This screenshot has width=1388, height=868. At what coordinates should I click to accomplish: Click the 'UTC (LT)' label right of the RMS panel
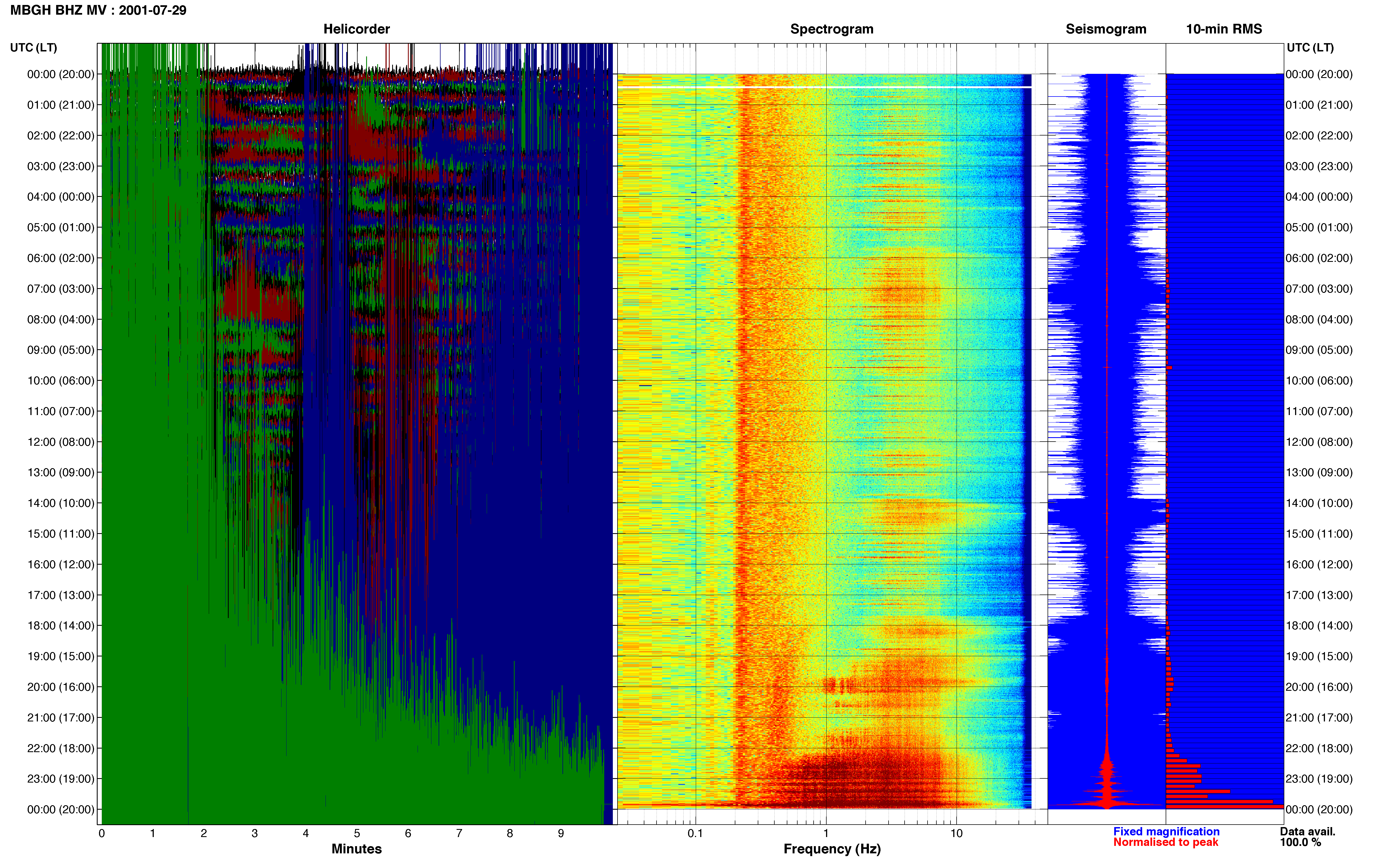(1310, 48)
